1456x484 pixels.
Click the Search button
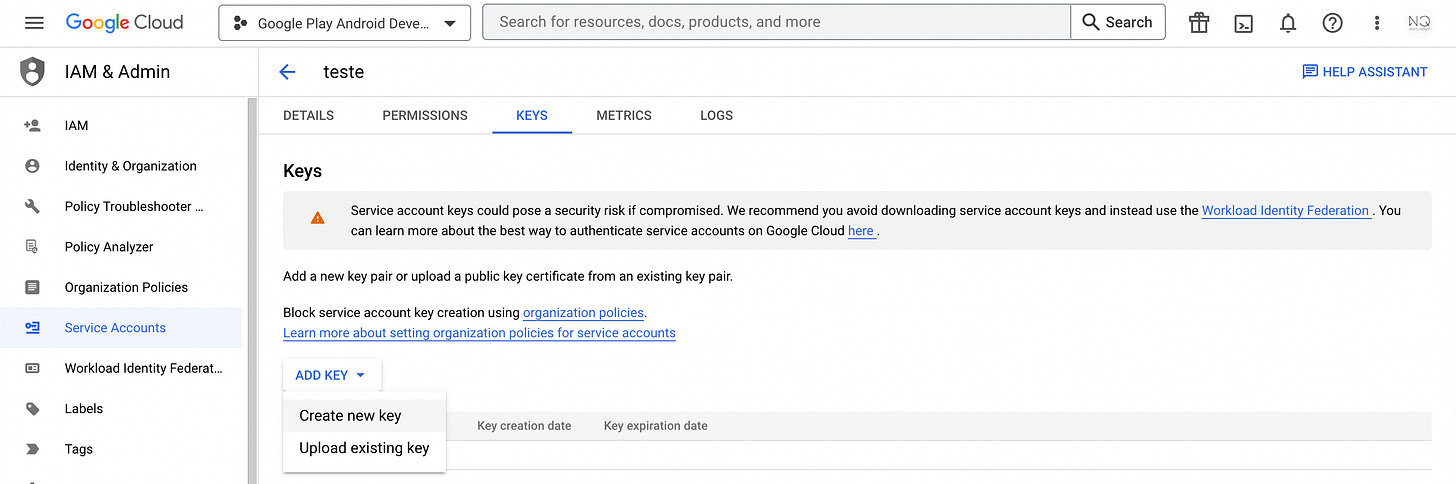click(1118, 23)
